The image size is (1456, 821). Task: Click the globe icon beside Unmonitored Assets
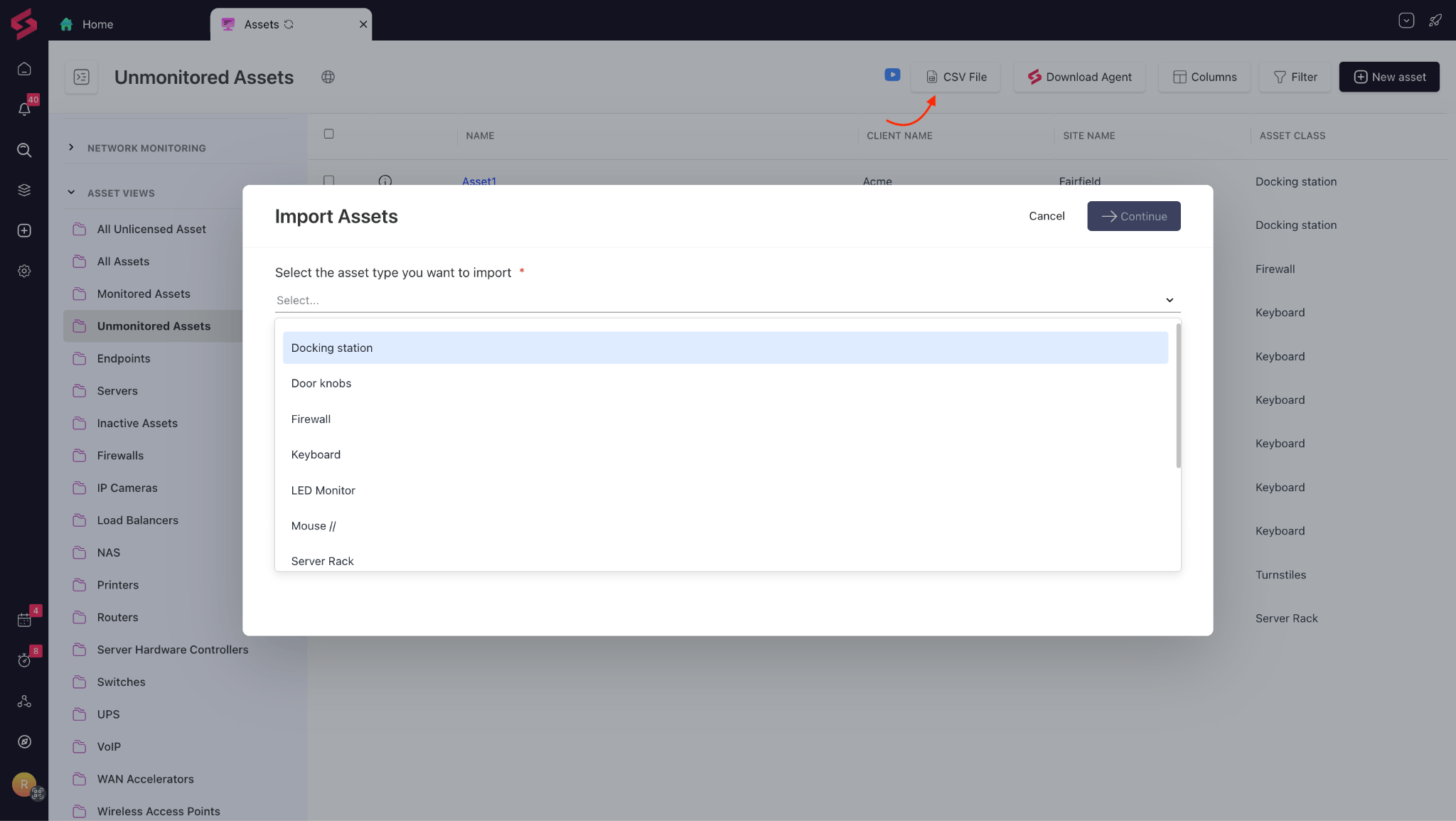tap(328, 77)
